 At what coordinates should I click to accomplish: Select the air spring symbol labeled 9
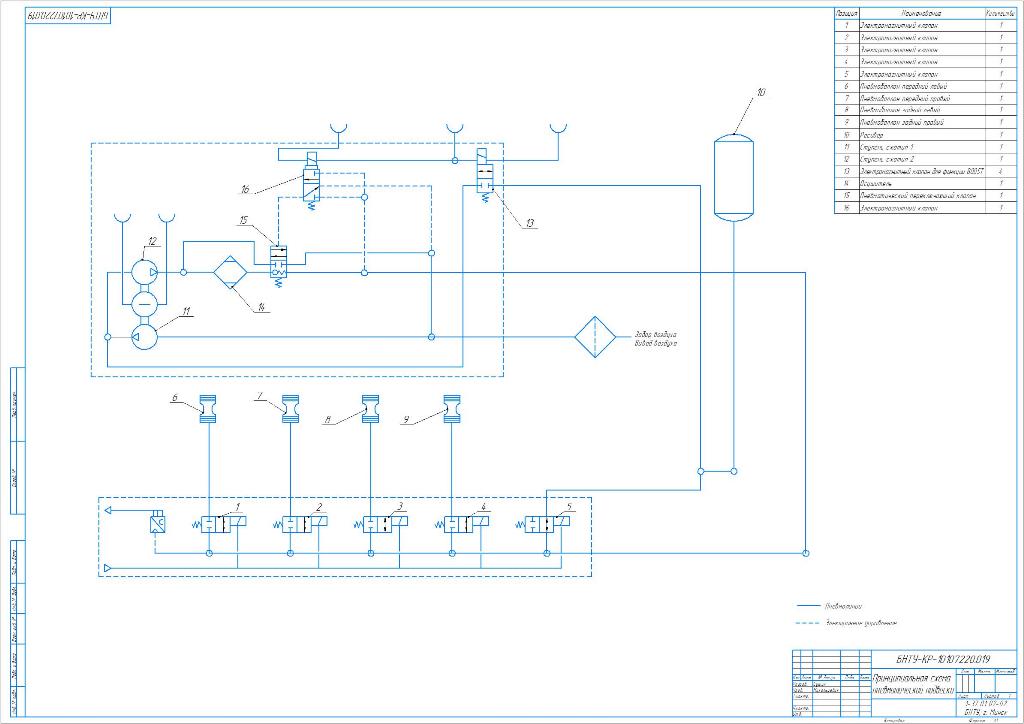(452, 409)
